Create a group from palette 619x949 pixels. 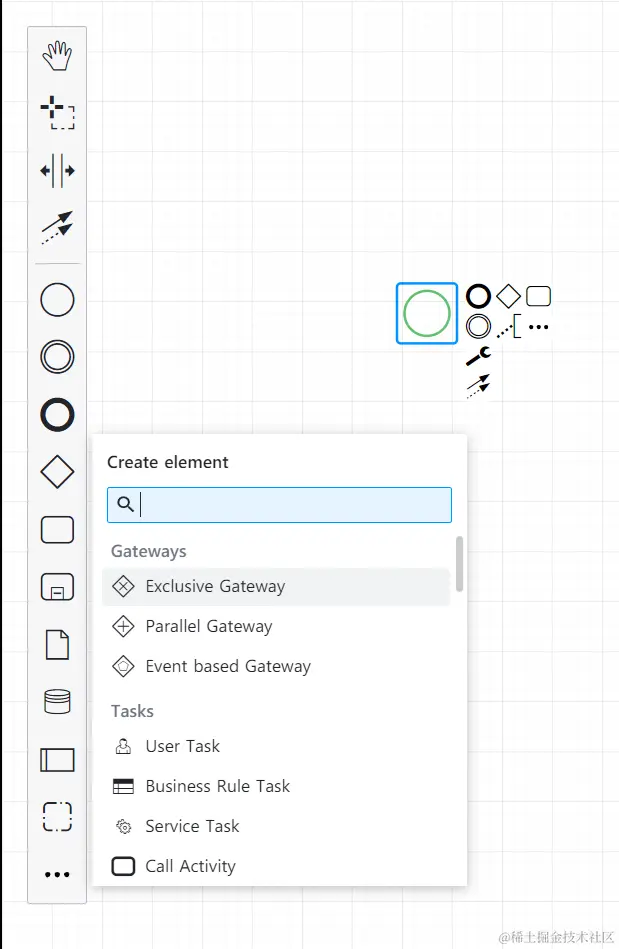point(57,816)
